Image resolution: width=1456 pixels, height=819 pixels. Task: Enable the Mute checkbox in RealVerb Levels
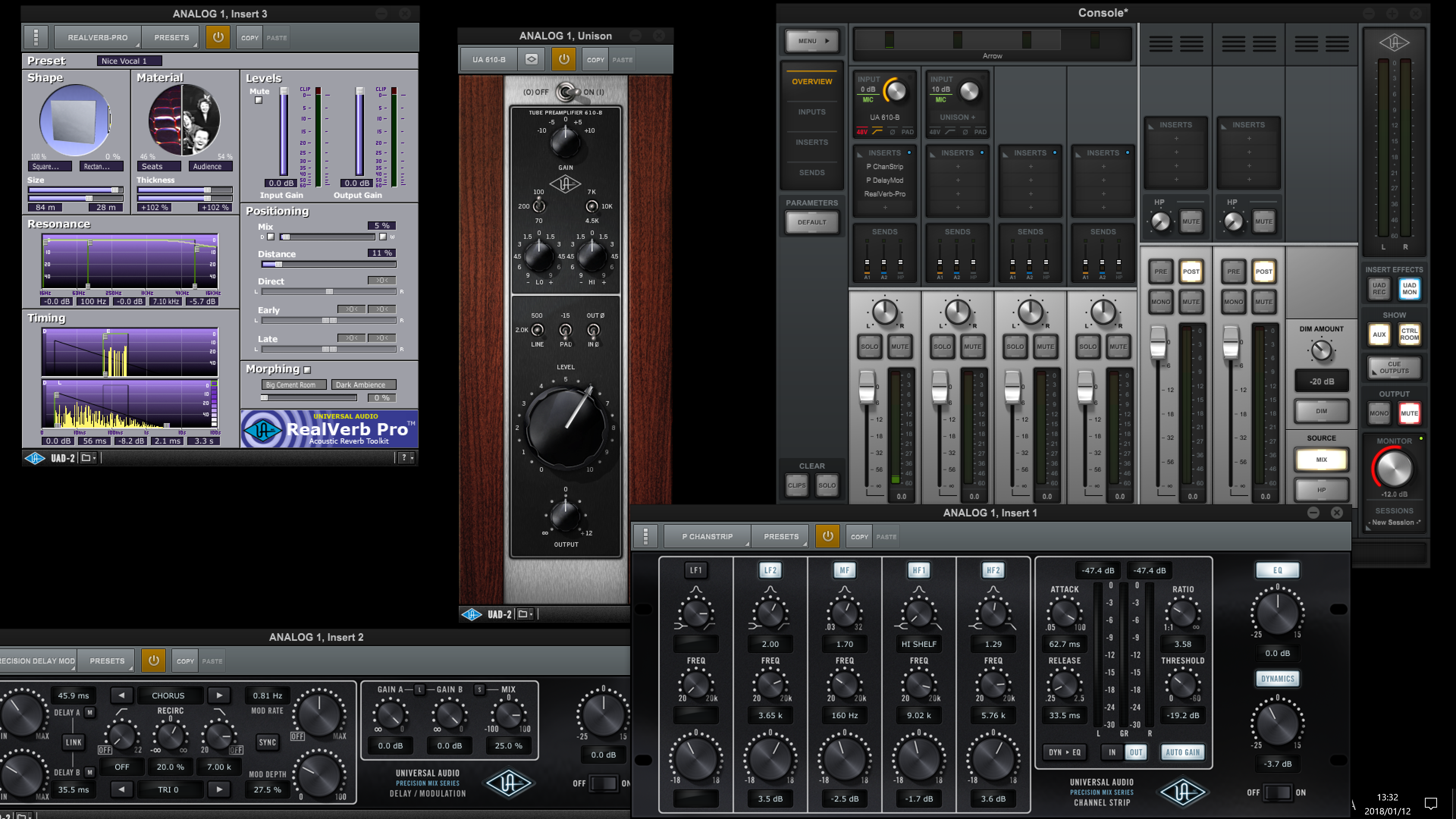(x=259, y=100)
